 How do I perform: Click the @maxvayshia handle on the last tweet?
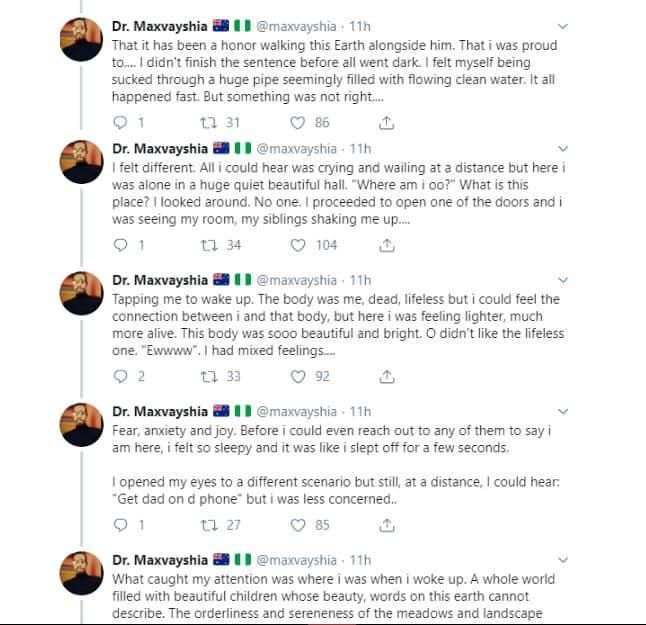[298, 560]
